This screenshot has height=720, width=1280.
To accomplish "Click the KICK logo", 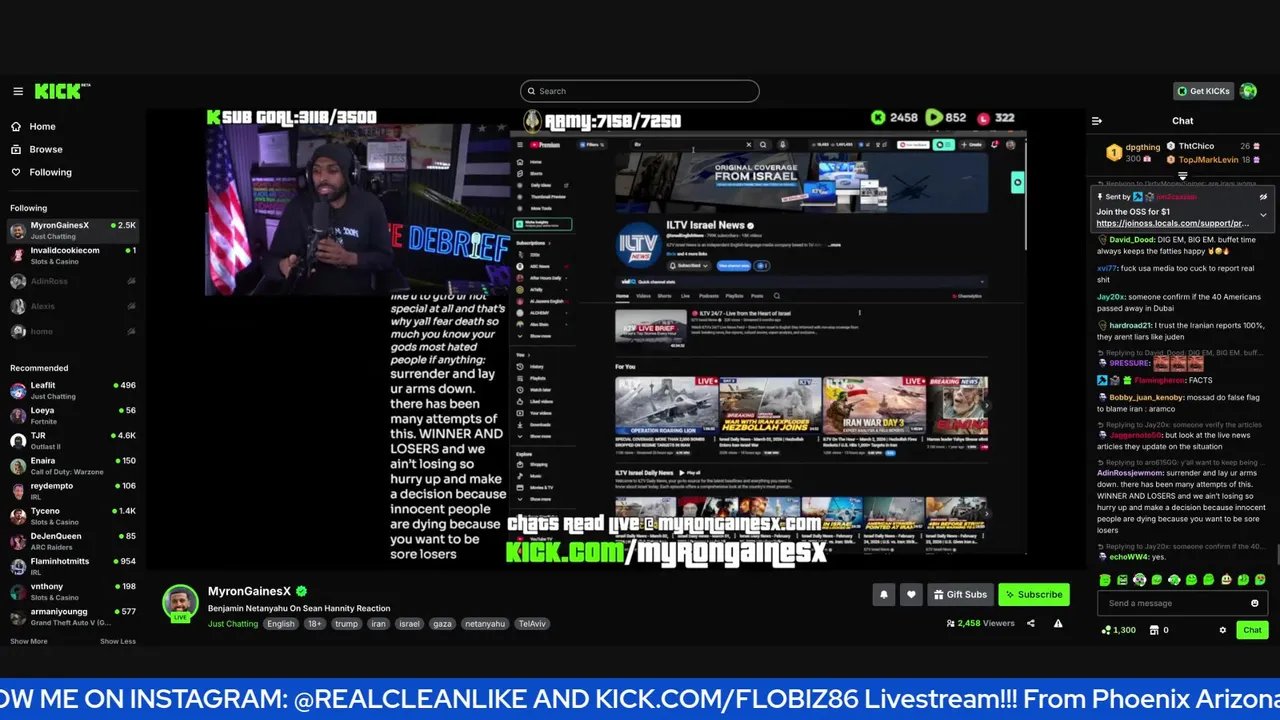I will pyautogui.click(x=62, y=91).
